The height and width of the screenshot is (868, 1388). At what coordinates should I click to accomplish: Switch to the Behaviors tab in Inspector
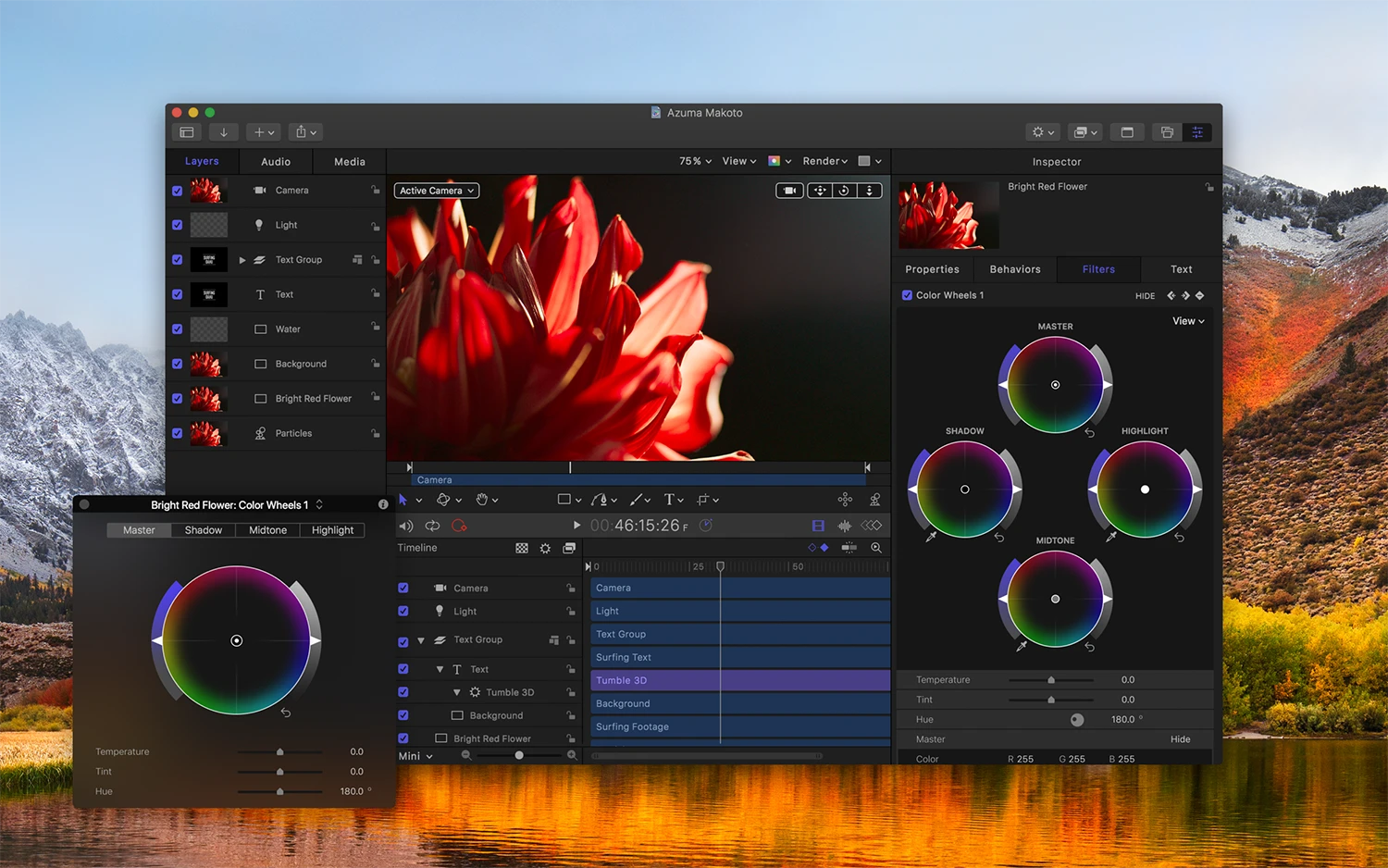[1014, 268]
